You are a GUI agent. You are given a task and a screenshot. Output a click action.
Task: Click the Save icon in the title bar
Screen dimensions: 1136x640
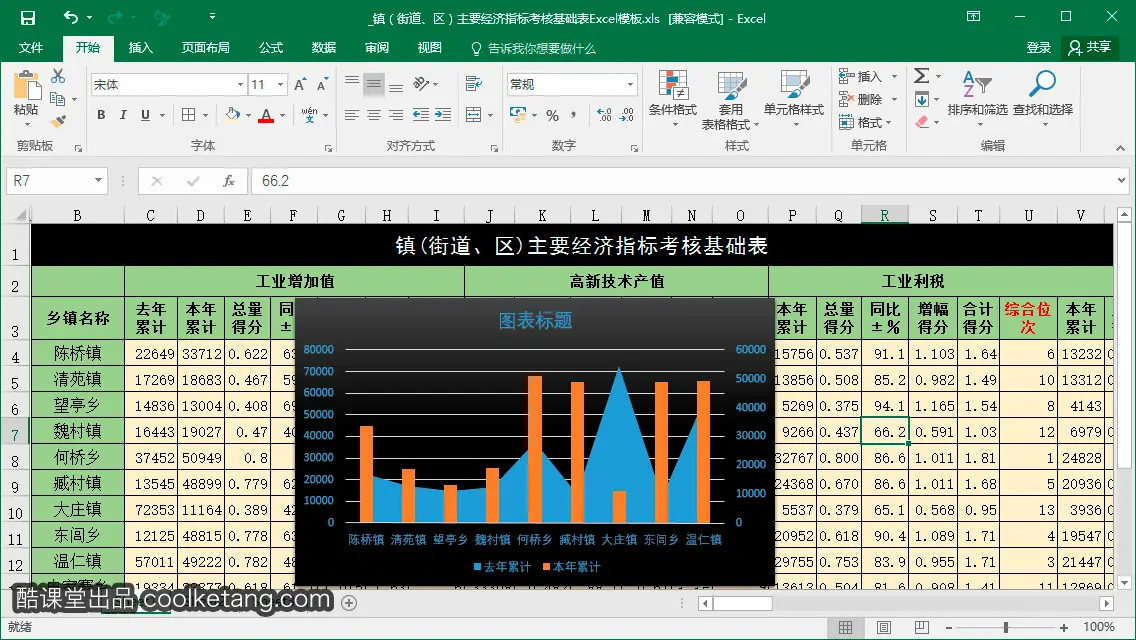point(28,18)
